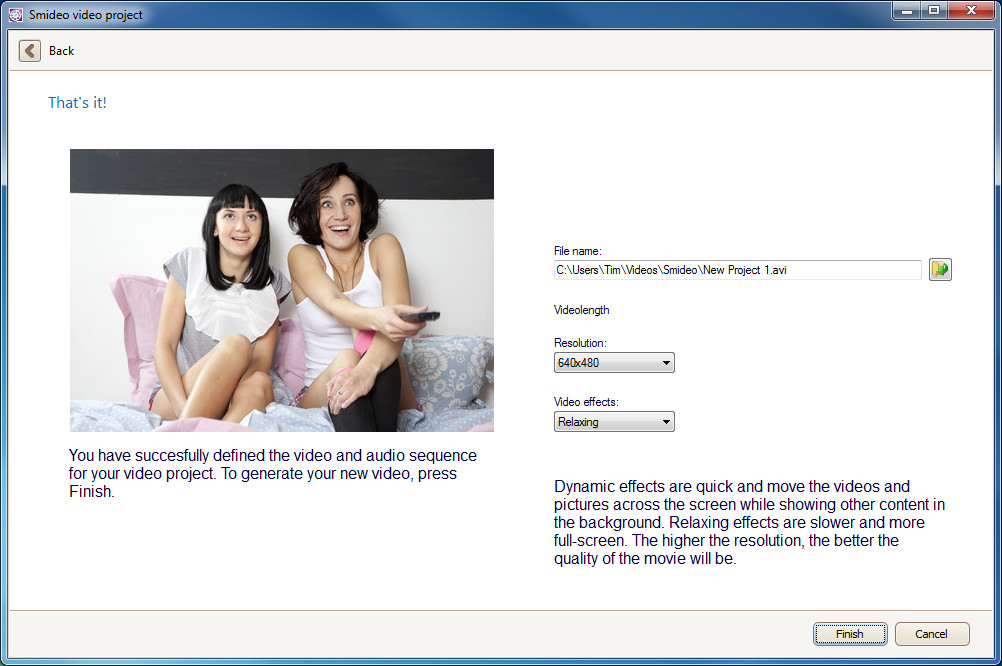Focus the File name input field
This screenshot has width=1002, height=666.
coord(737,270)
